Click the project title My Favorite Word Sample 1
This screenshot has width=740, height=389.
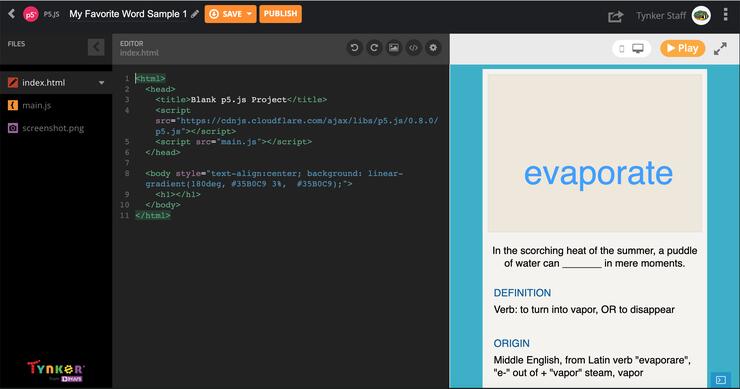(x=128, y=14)
